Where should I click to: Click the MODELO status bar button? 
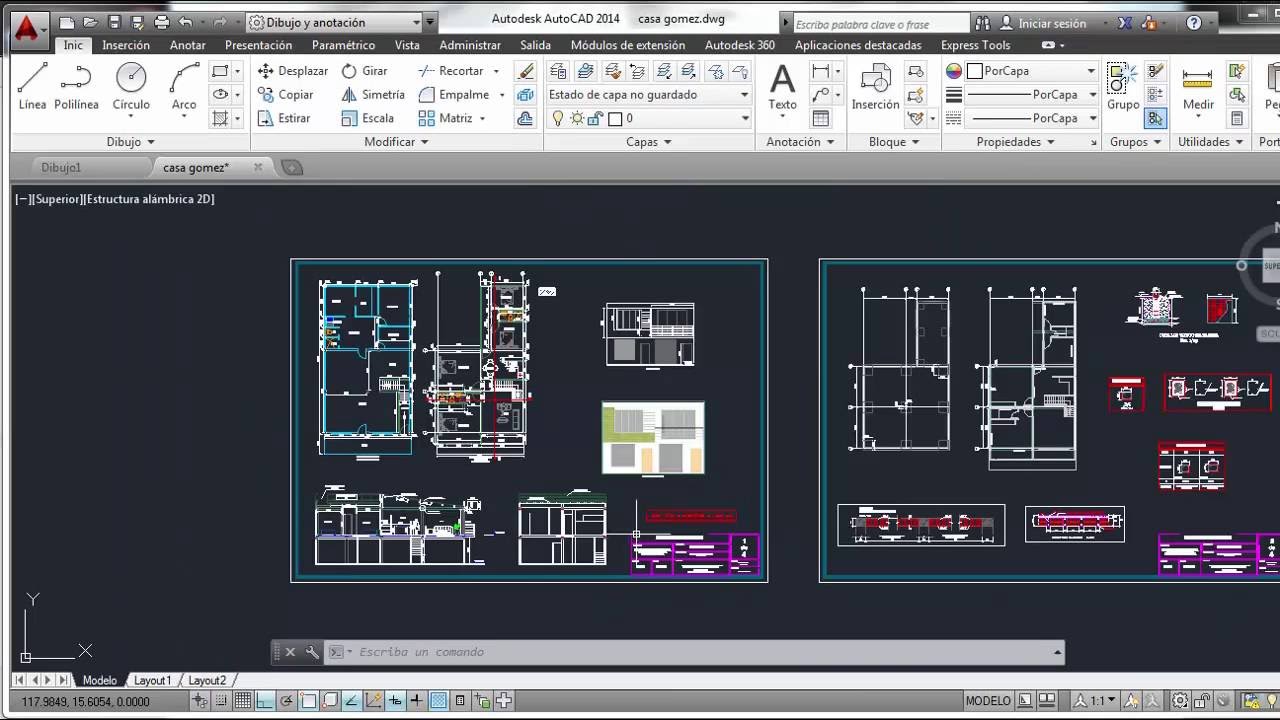click(x=987, y=701)
